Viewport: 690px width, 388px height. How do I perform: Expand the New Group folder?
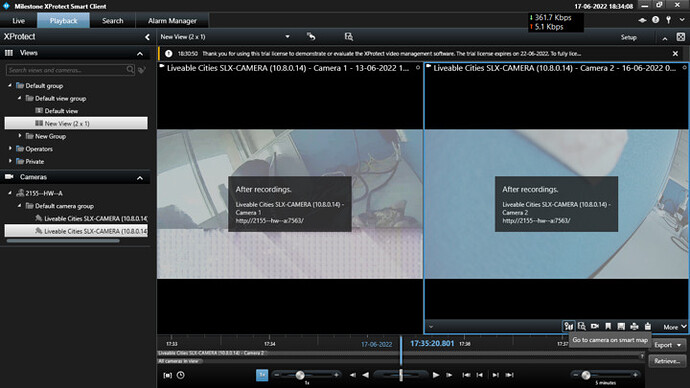pyautogui.click(x=20, y=136)
